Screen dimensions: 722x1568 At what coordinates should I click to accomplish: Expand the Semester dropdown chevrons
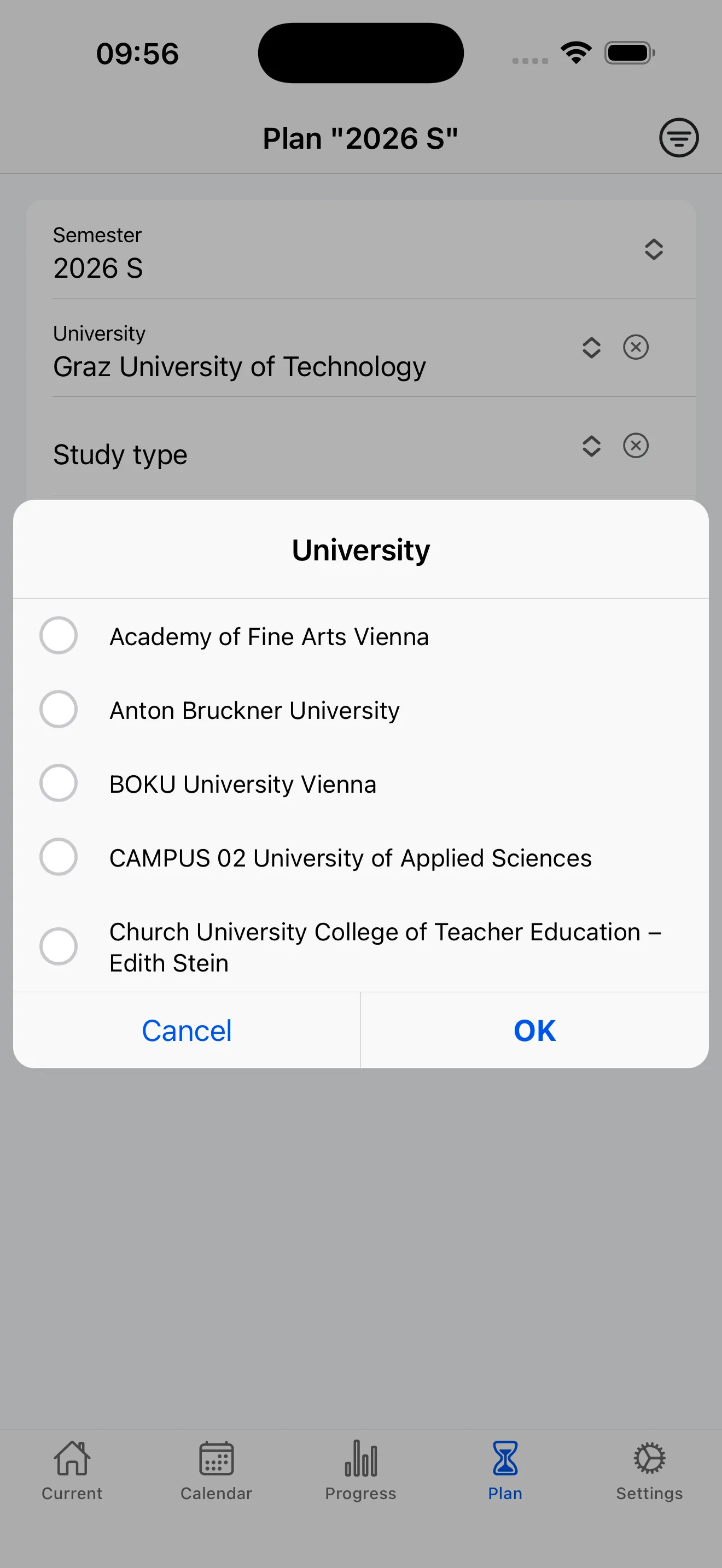click(653, 249)
